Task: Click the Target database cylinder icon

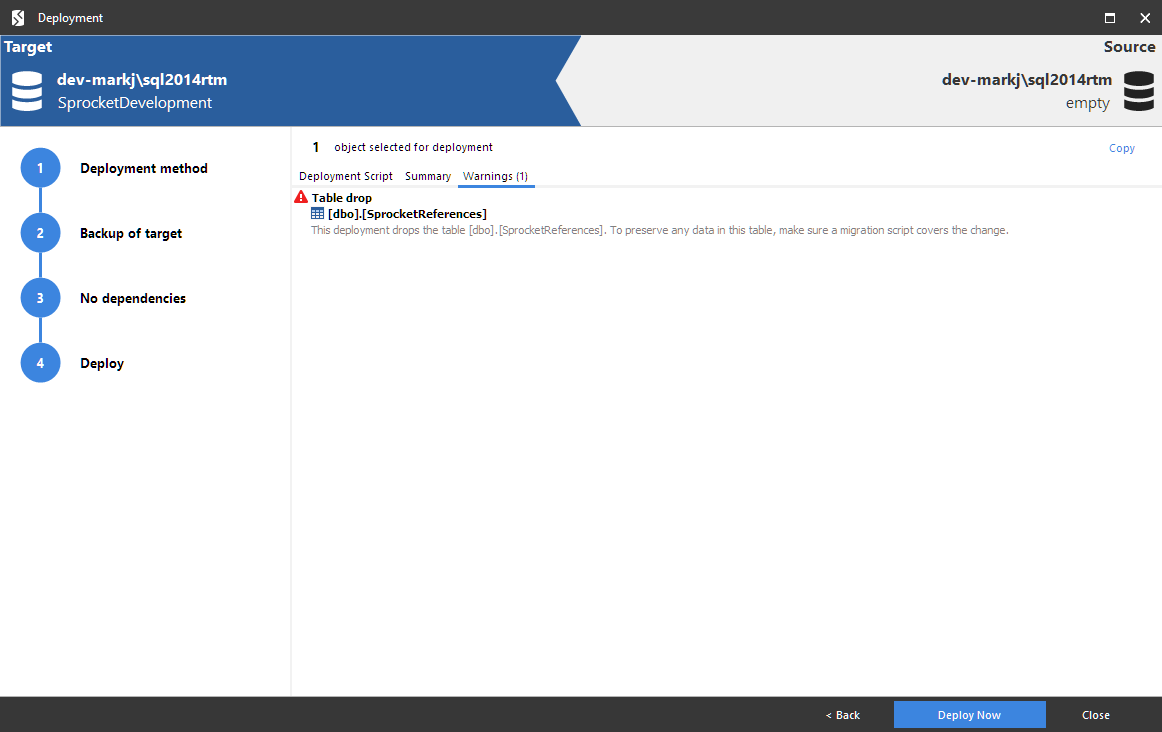Action: [26, 91]
